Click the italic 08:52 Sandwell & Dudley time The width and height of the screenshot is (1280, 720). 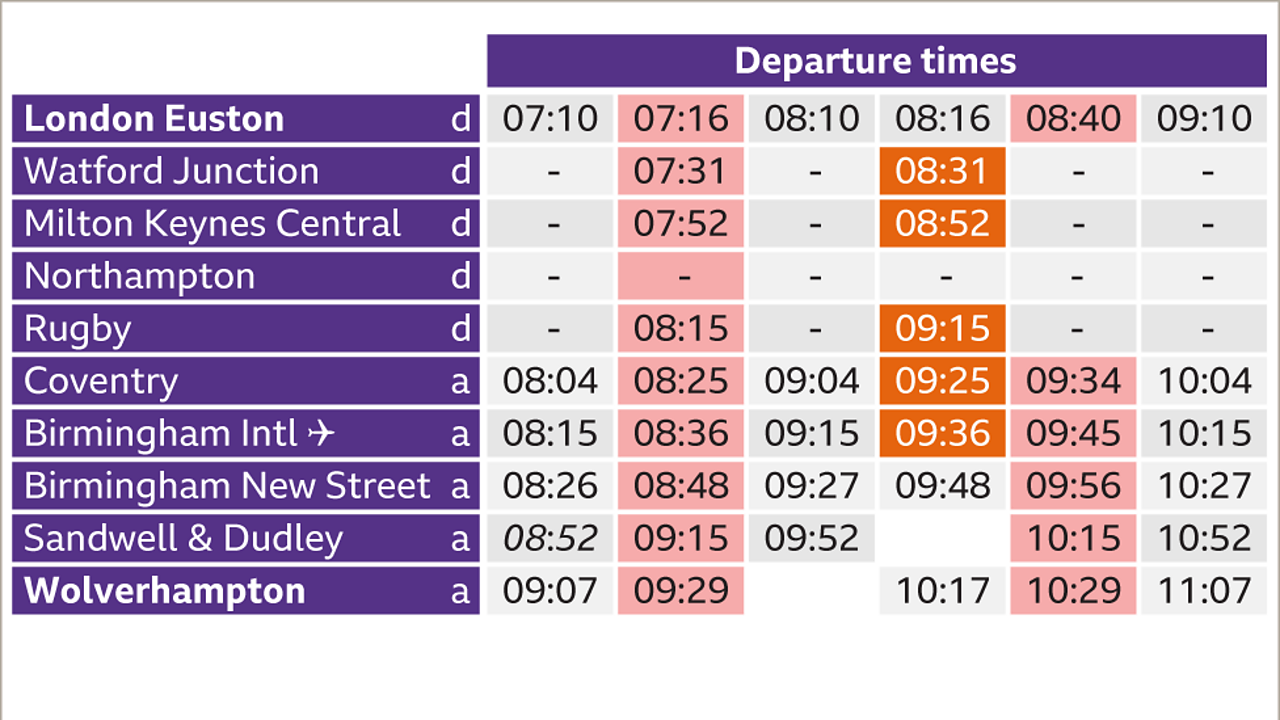(x=550, y=538)
